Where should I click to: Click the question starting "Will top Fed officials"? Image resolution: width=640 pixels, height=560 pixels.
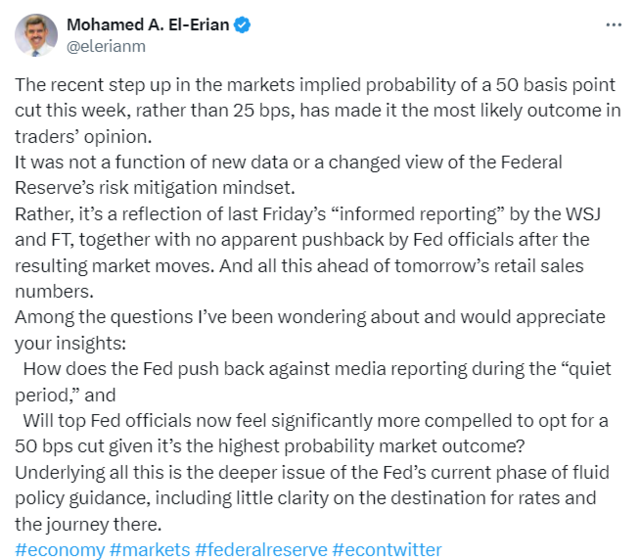[x=320, y=421]
